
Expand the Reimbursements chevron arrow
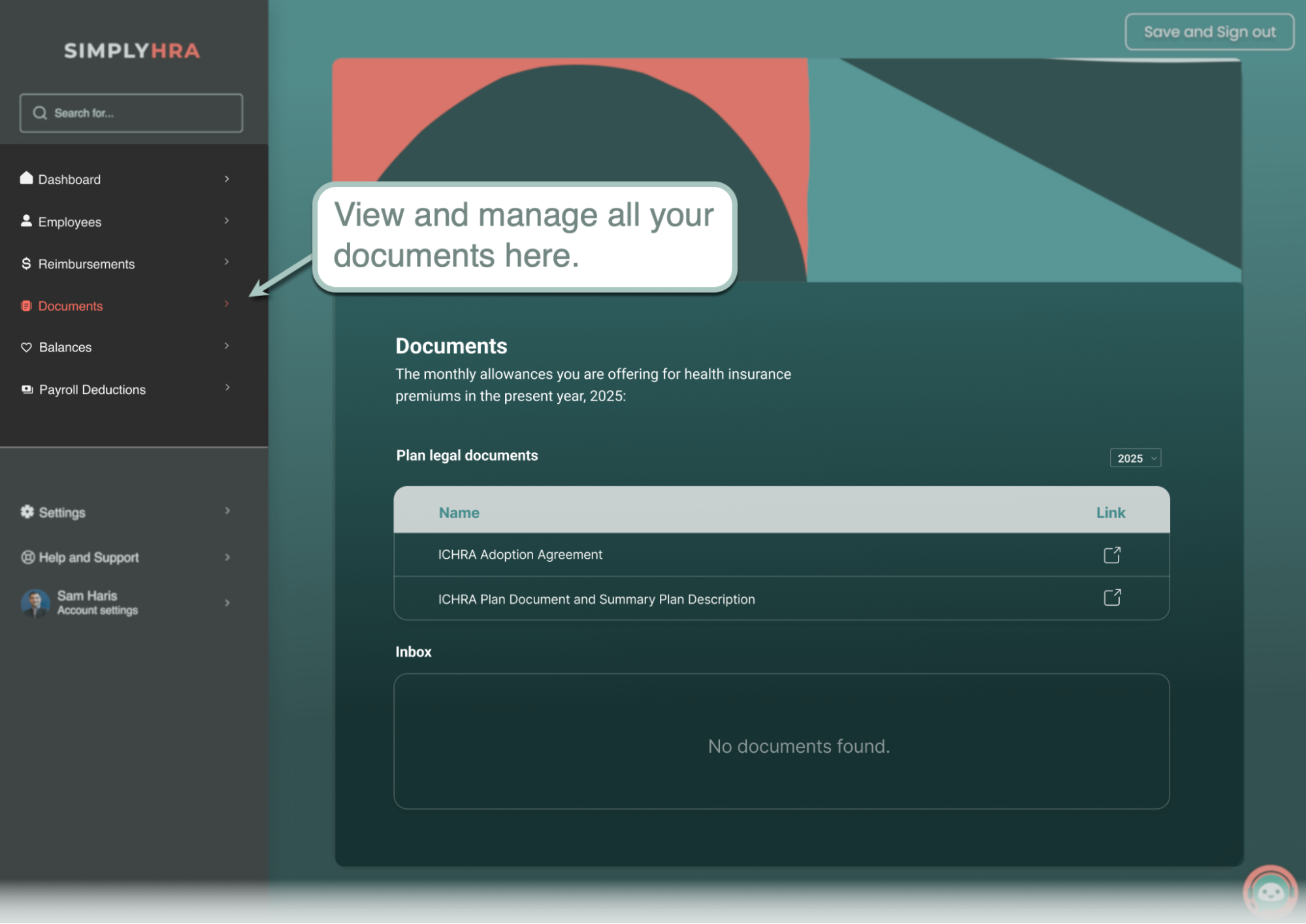tap(227, 262)
